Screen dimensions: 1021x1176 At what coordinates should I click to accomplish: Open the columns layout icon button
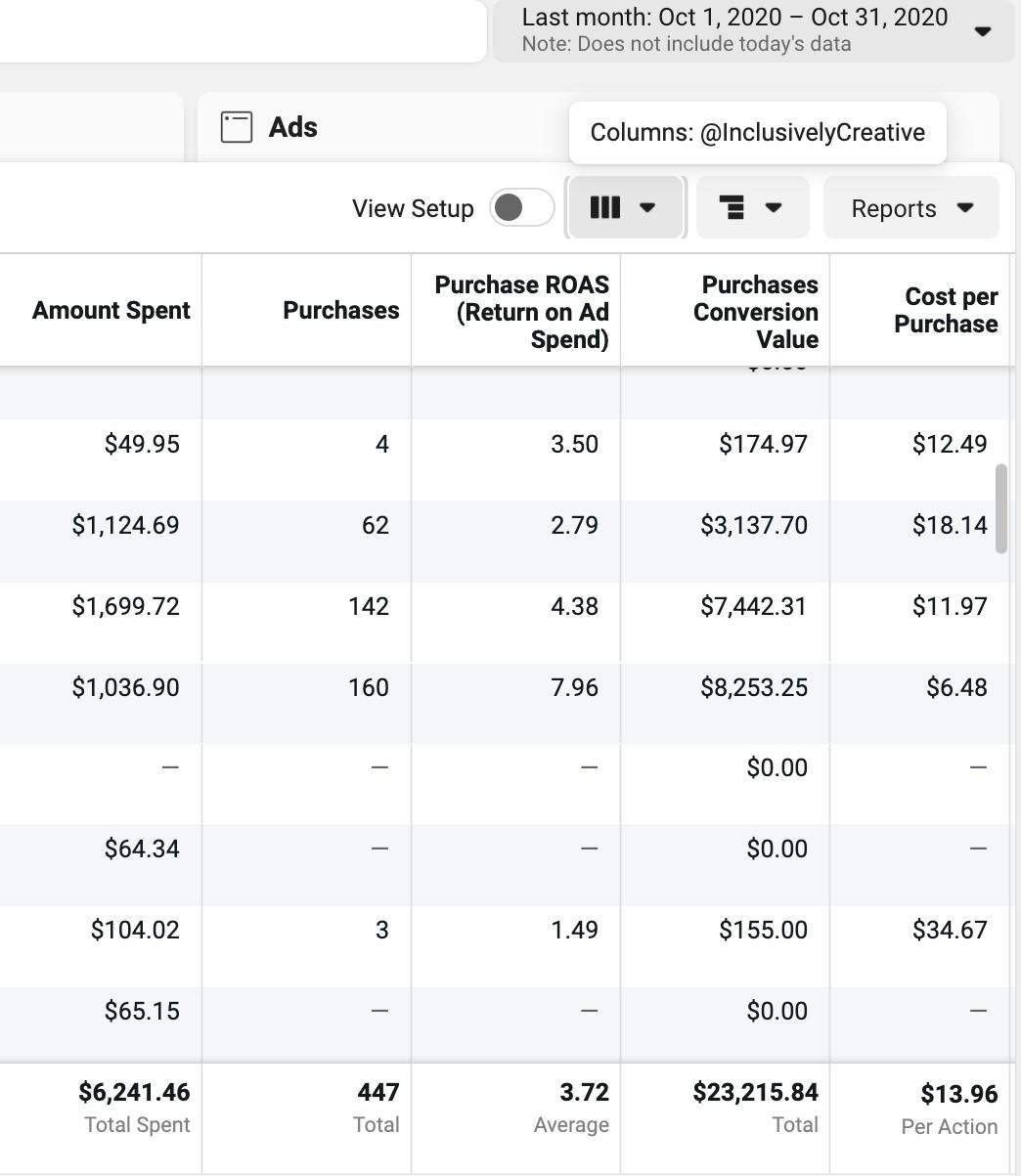click(605, 207)
